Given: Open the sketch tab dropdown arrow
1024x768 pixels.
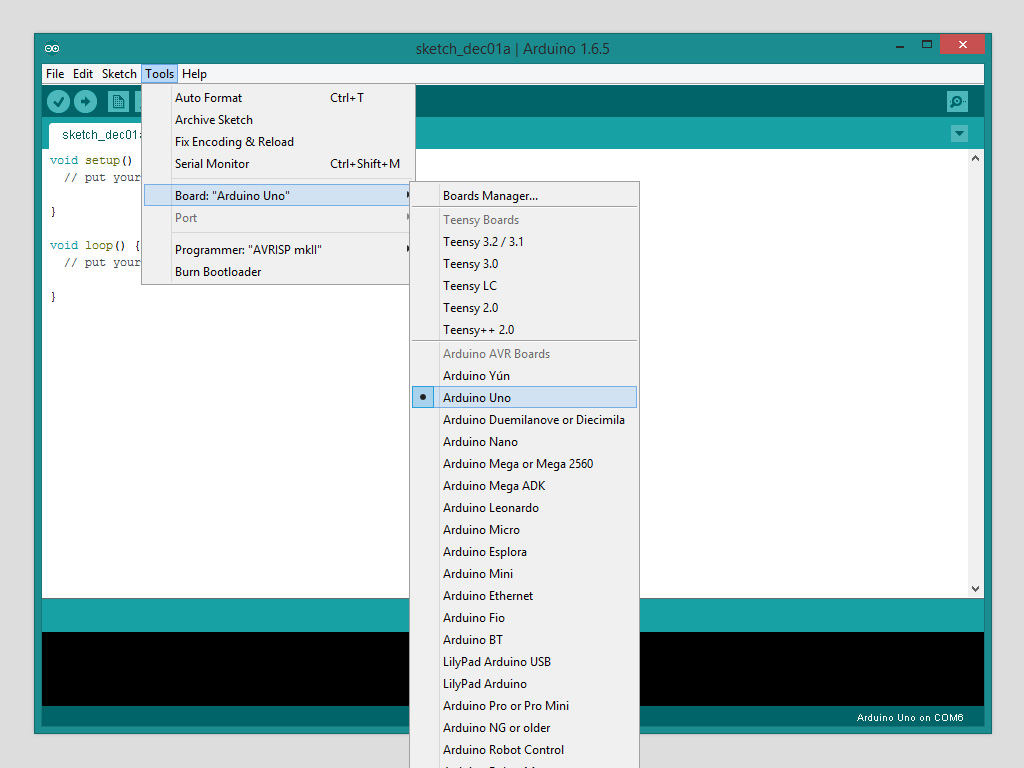Looking at the screenshot, I should pos(959,134).
